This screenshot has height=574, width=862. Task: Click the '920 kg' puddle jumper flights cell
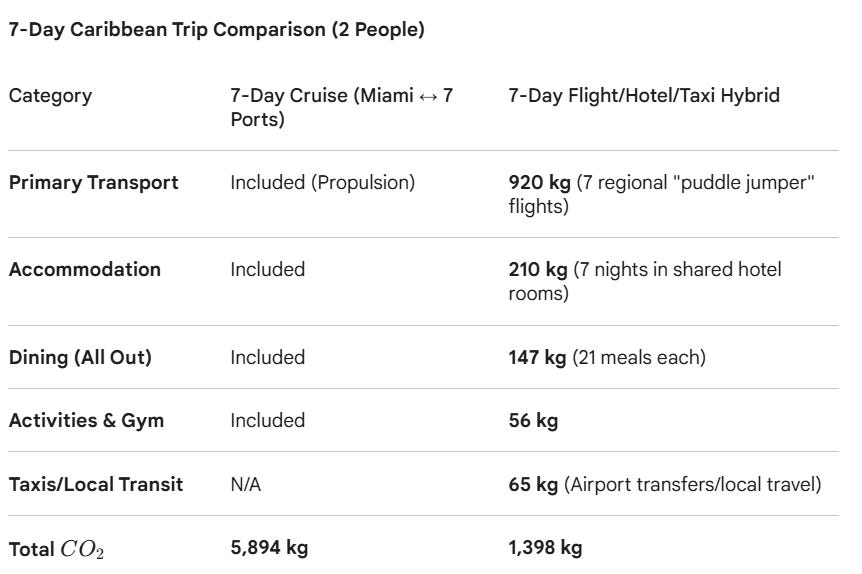pyautogui.click(x=661, y=194)
